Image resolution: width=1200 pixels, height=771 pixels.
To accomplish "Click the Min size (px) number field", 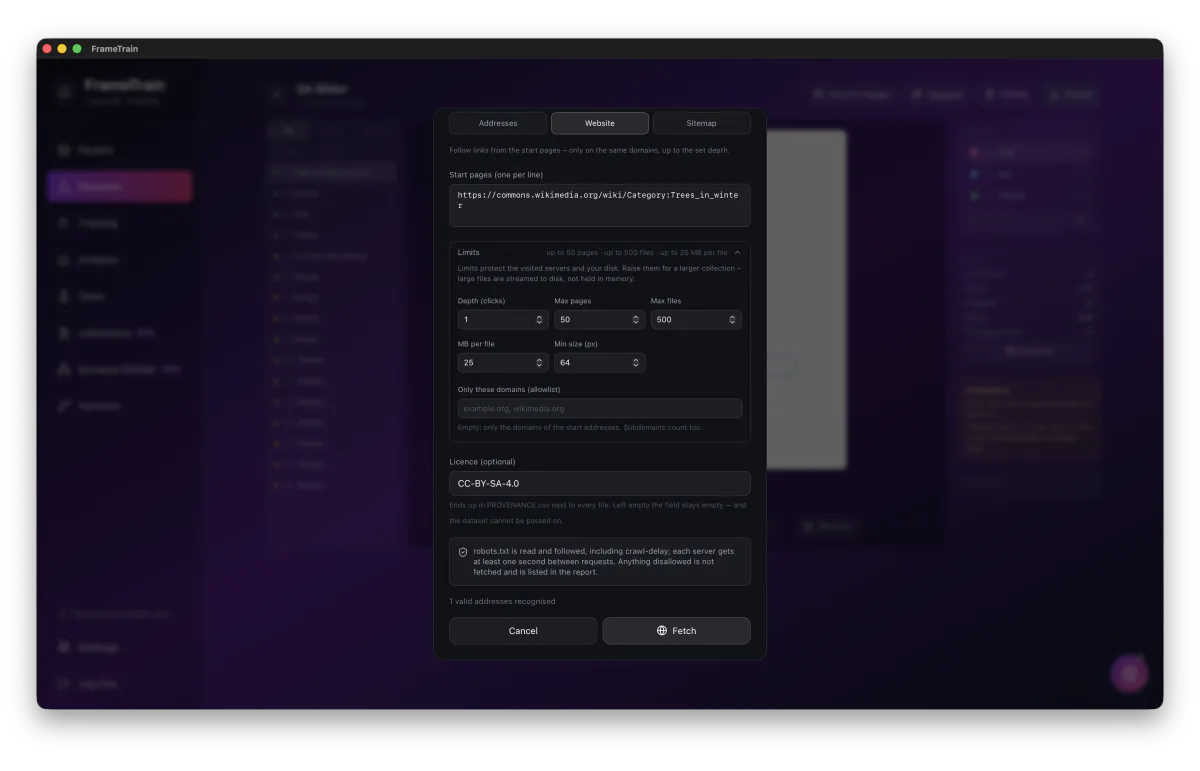I will pyautogui.click(x=600, y=363).
